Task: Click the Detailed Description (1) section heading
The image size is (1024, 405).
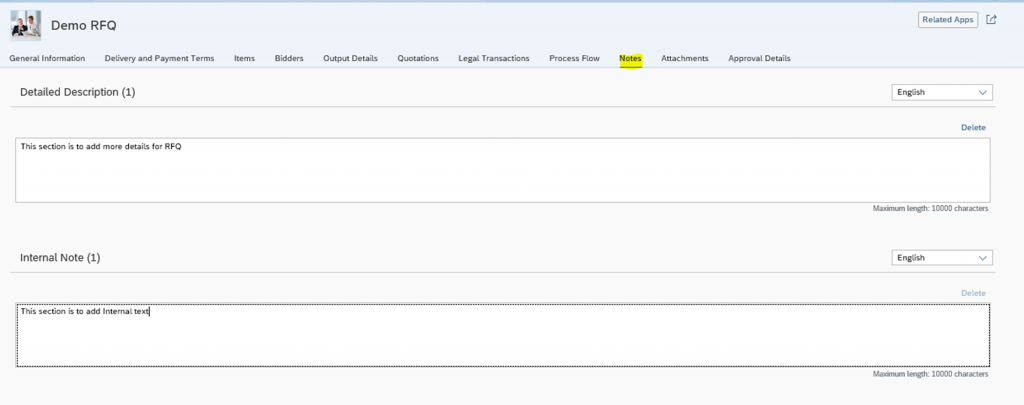Action: 78,92
